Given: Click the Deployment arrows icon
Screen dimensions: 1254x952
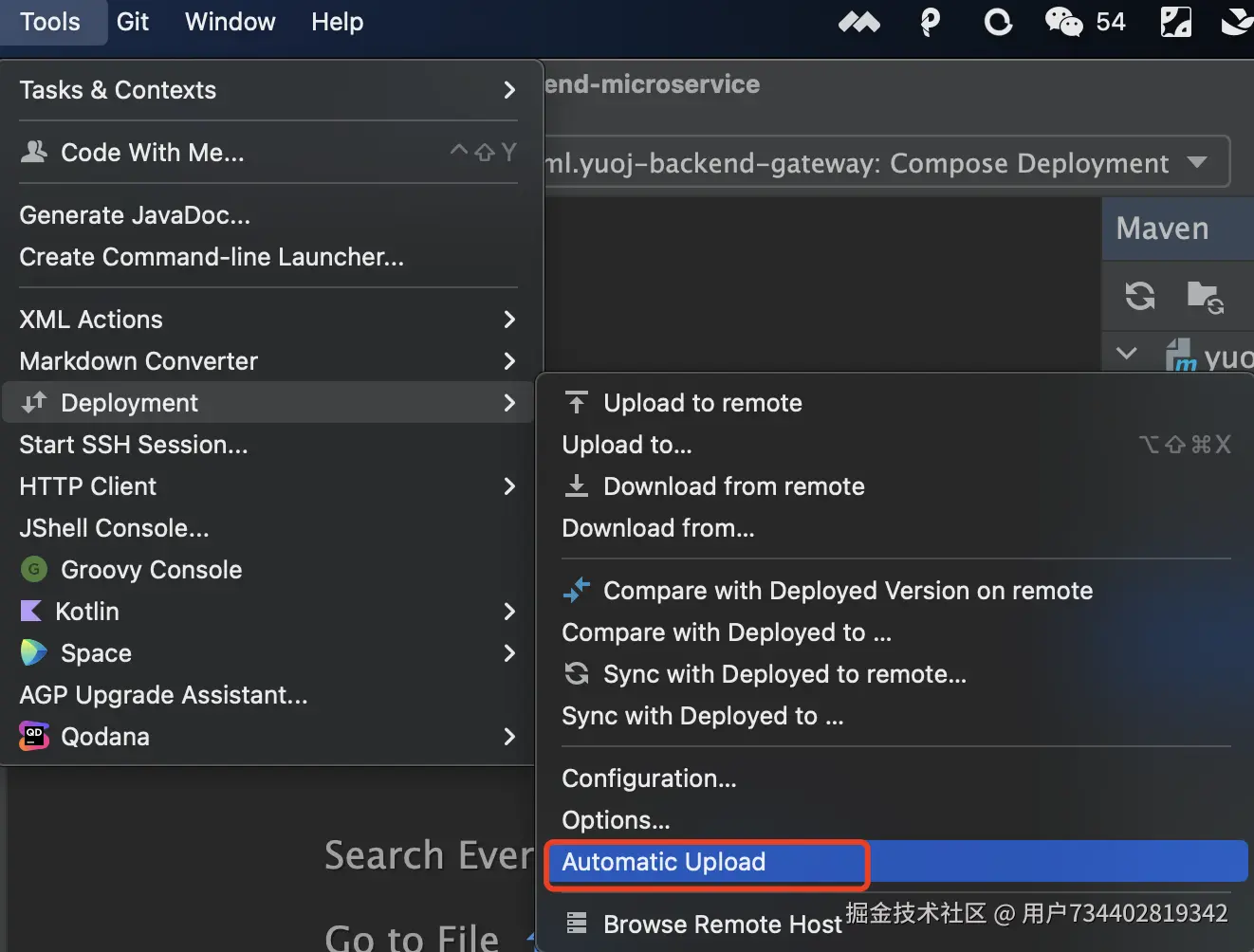Looking at the screenshot, I should point(34,403).
